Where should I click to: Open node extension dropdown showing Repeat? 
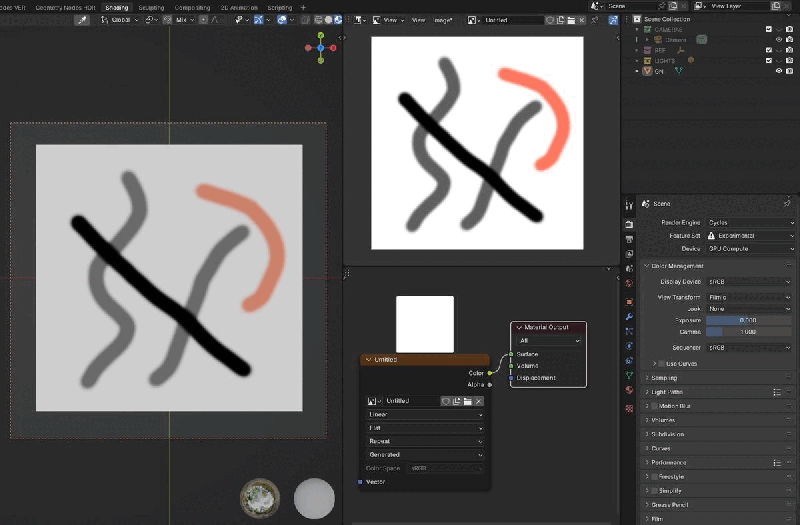[x=424, y=441]
